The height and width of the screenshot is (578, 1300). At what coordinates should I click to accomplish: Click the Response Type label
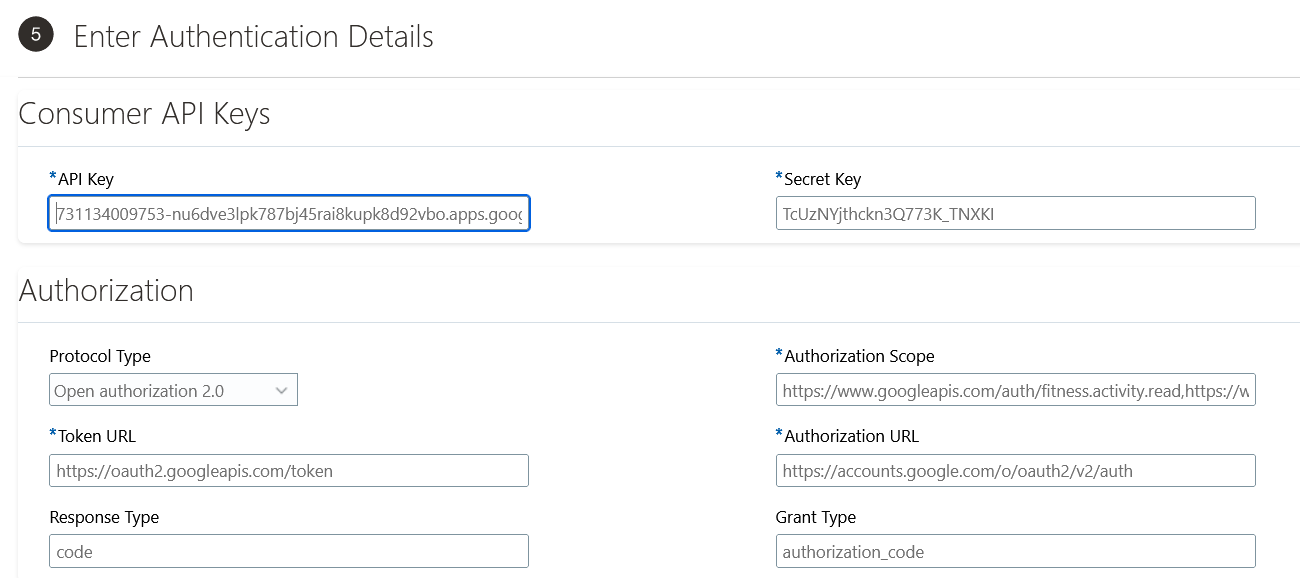coord(104,518)
